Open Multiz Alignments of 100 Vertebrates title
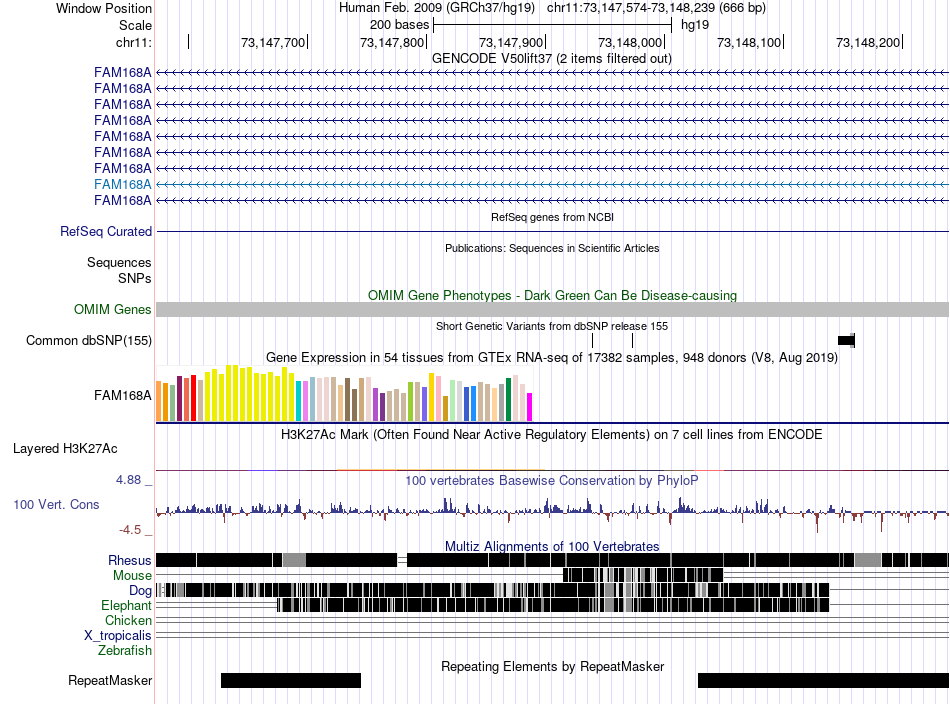This screenshot has width=950, height=704. tap(552, 546)
